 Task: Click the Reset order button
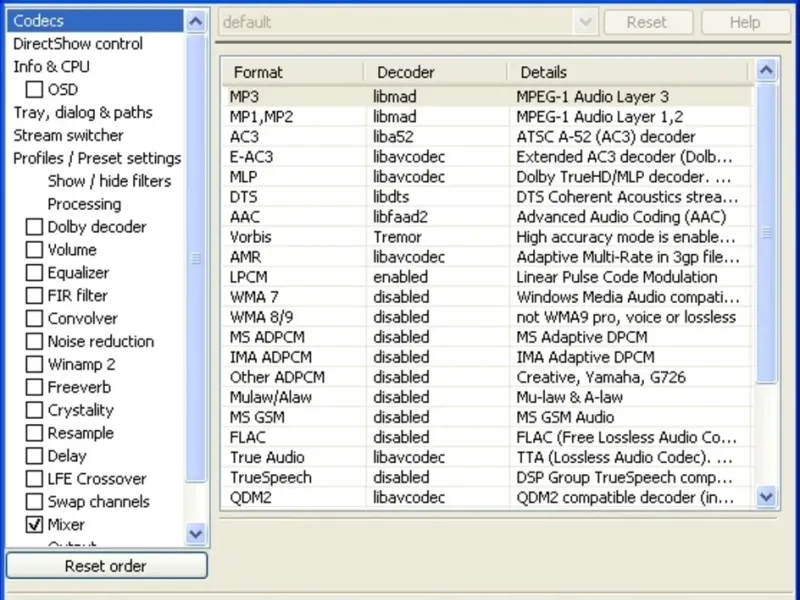pyautogui.click(x=107, y=566)
